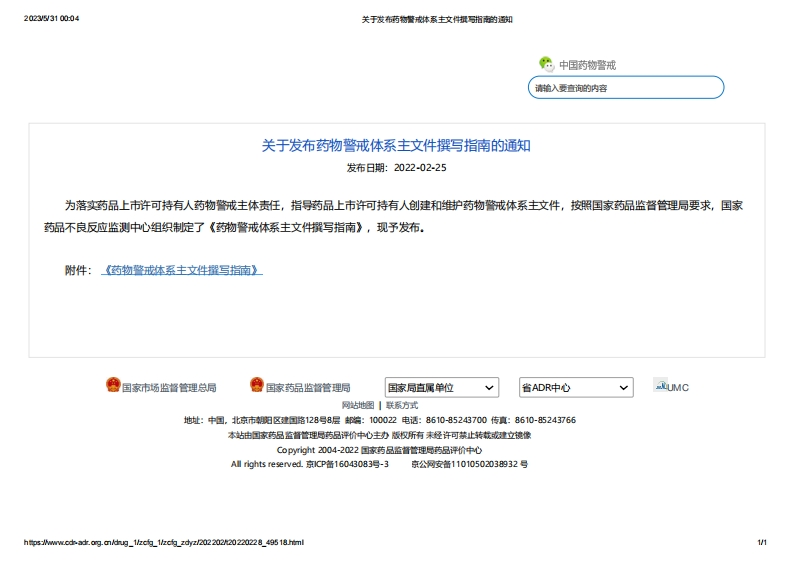Viewport: 793px width, 561px height.
Task: Click the UMC text beside the logo
Action: pyautogui.click(x=679, y=388)
